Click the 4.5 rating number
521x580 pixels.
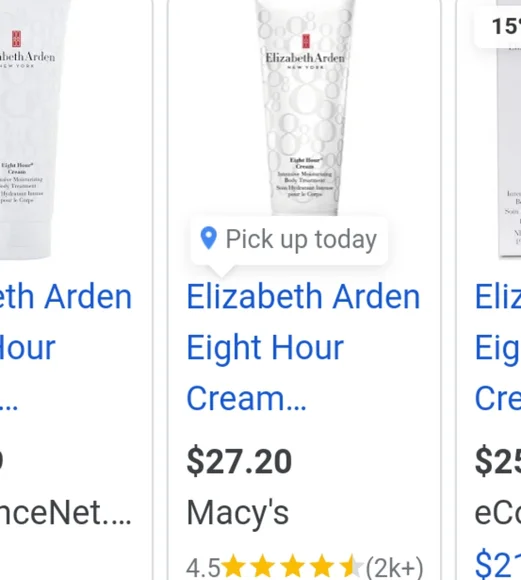coord(203,567)
